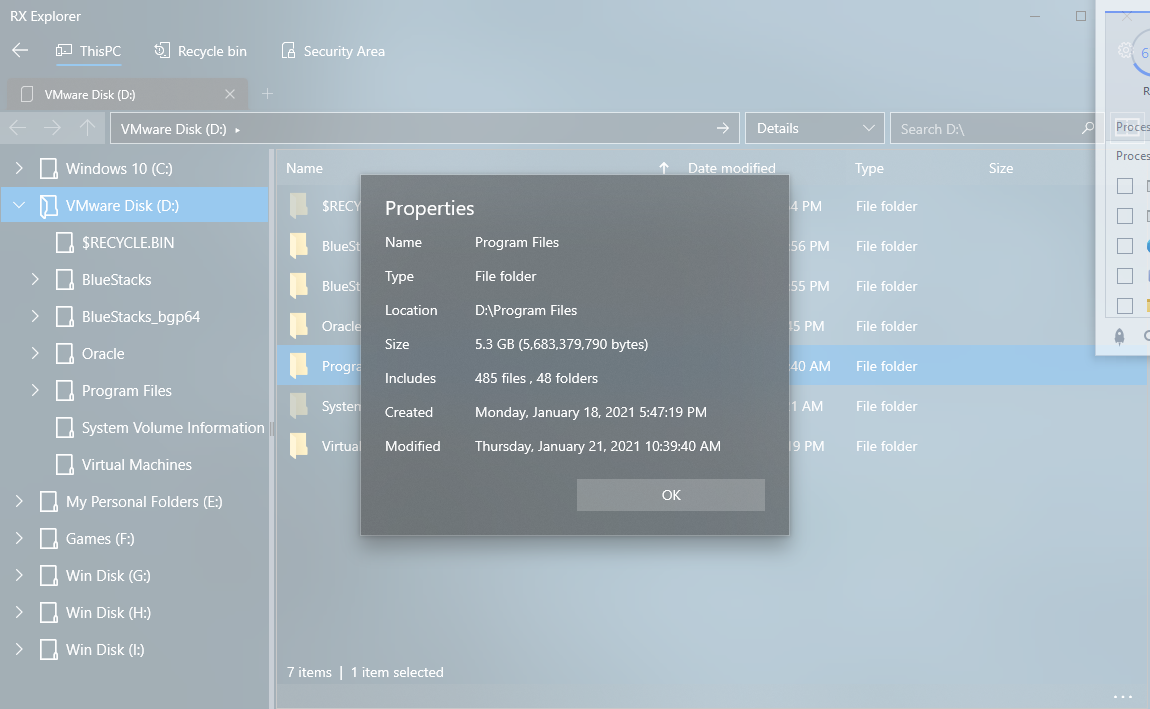The width and height of the screenshot is (1150, 709).
Task: Click the main back arrow beside ThisPC
Action: coord(20,51)
